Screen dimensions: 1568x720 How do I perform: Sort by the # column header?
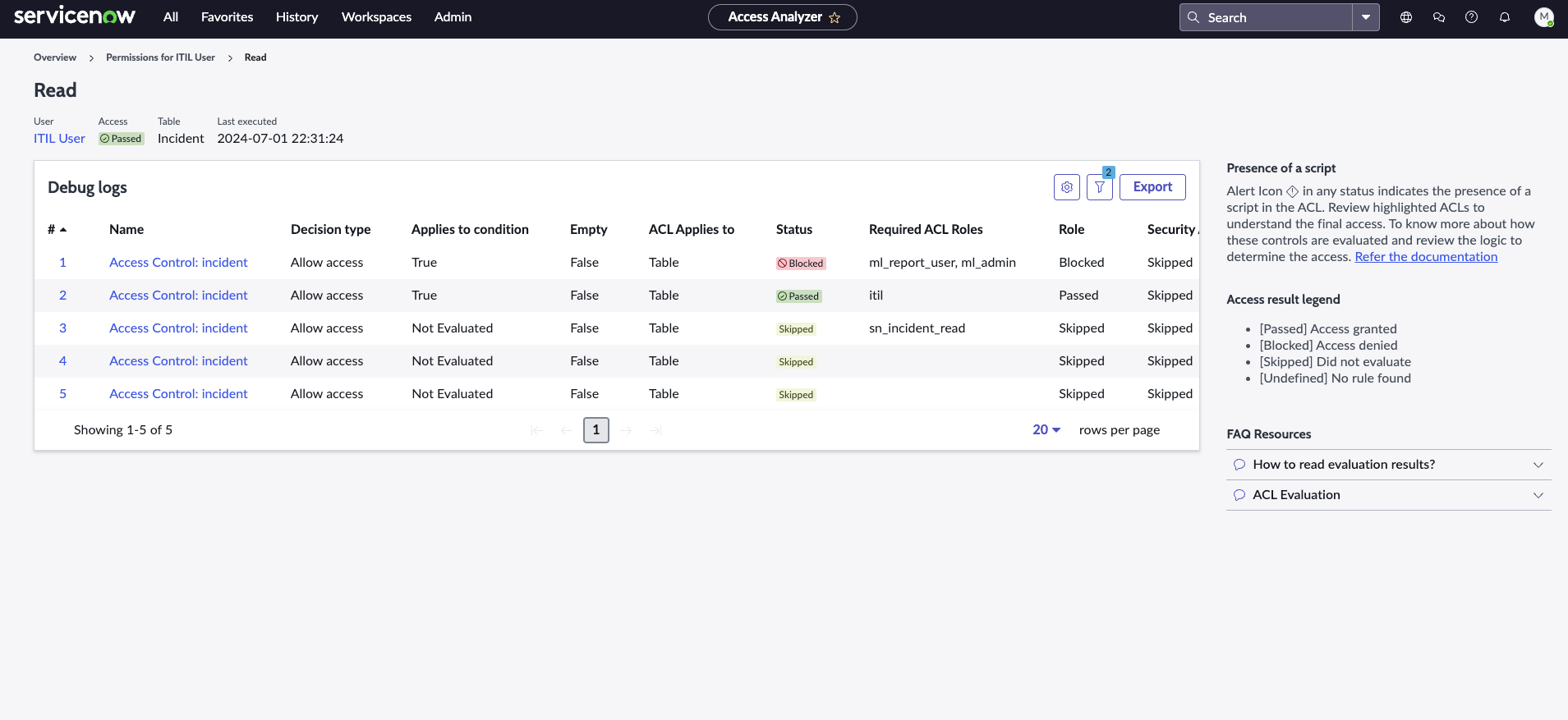57,230
